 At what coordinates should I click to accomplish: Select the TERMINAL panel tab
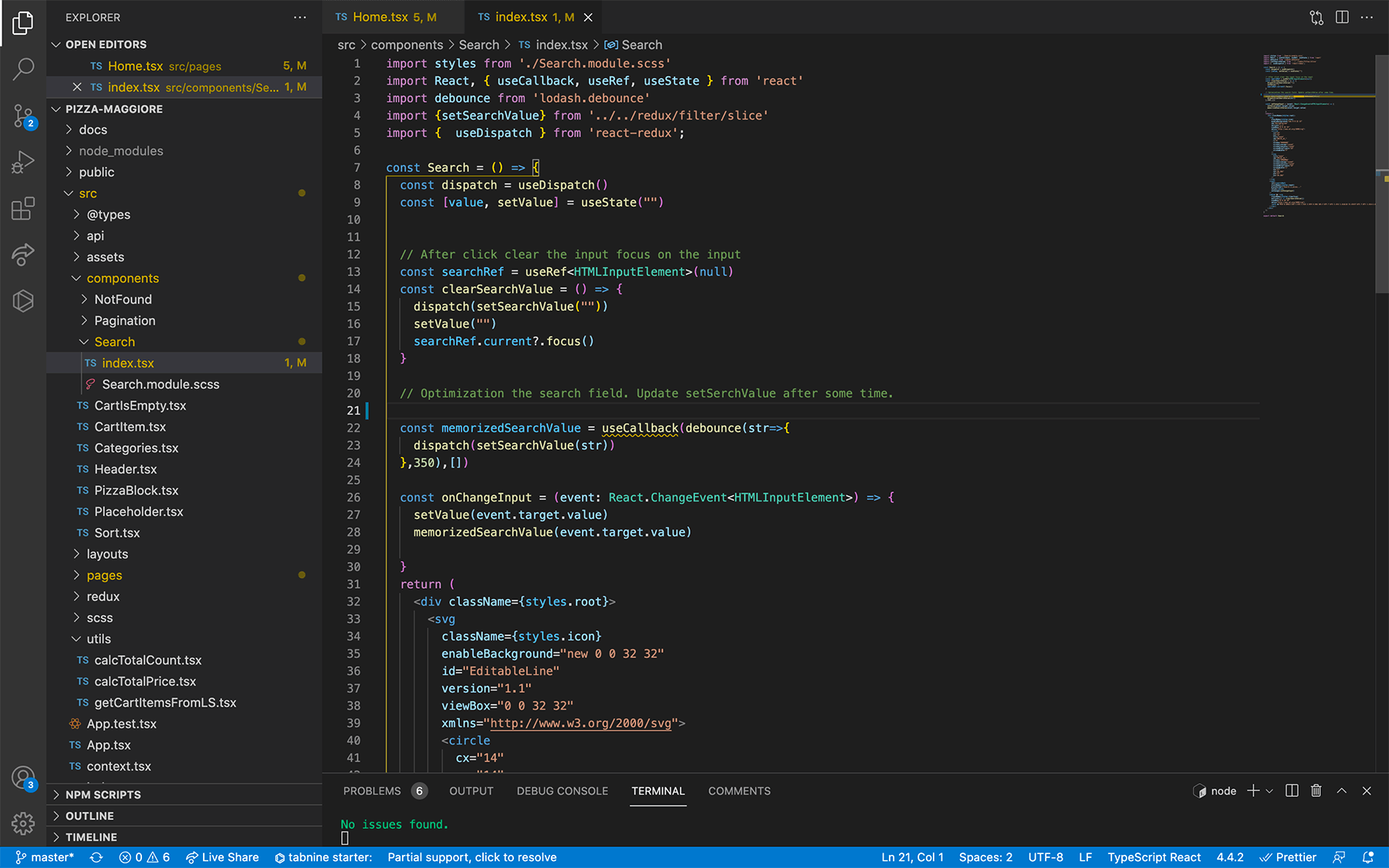click(x=658, y=791)
